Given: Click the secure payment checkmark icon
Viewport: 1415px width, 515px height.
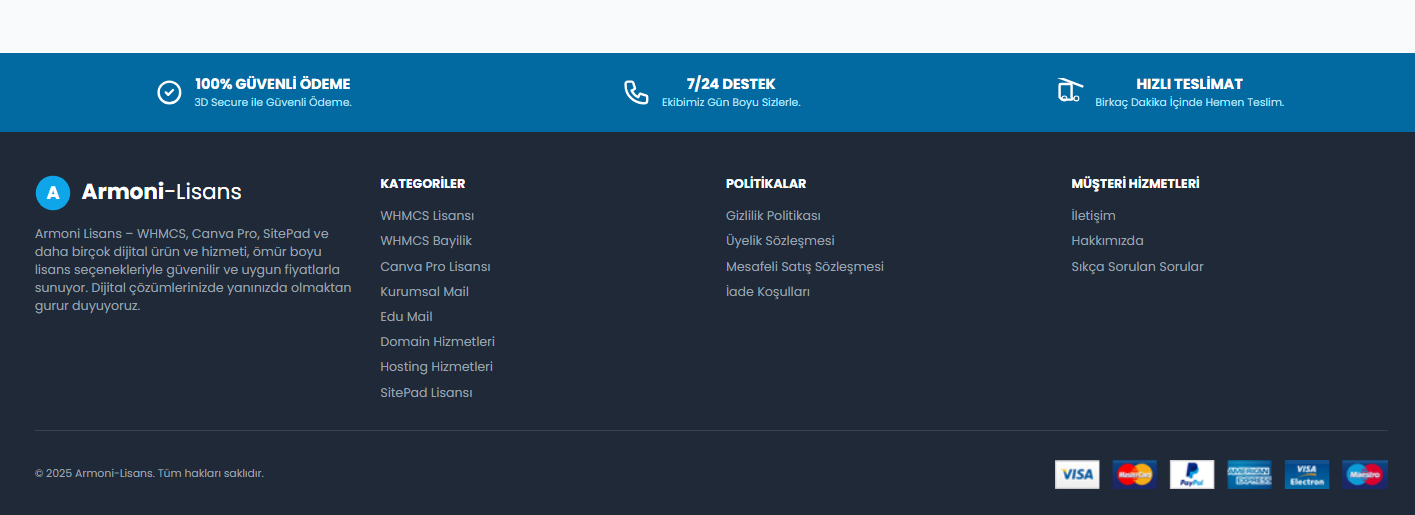Looking at the screenshot, I should (x=169, y=92).
